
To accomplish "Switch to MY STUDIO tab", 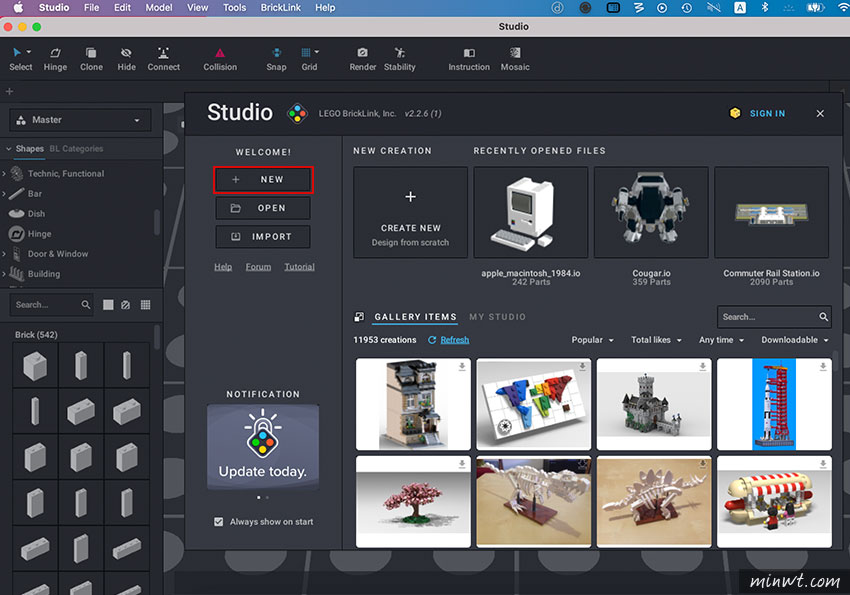I will point(497,317).
